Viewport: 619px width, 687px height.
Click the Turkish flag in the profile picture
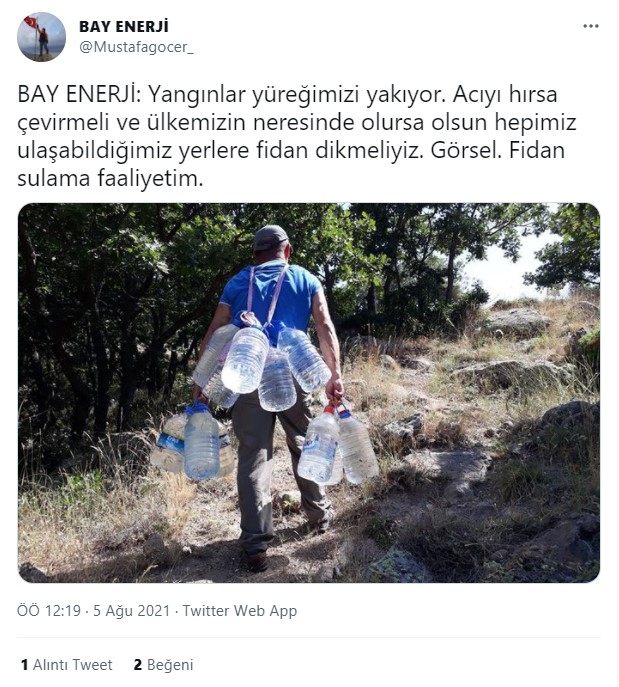[32, 21]
